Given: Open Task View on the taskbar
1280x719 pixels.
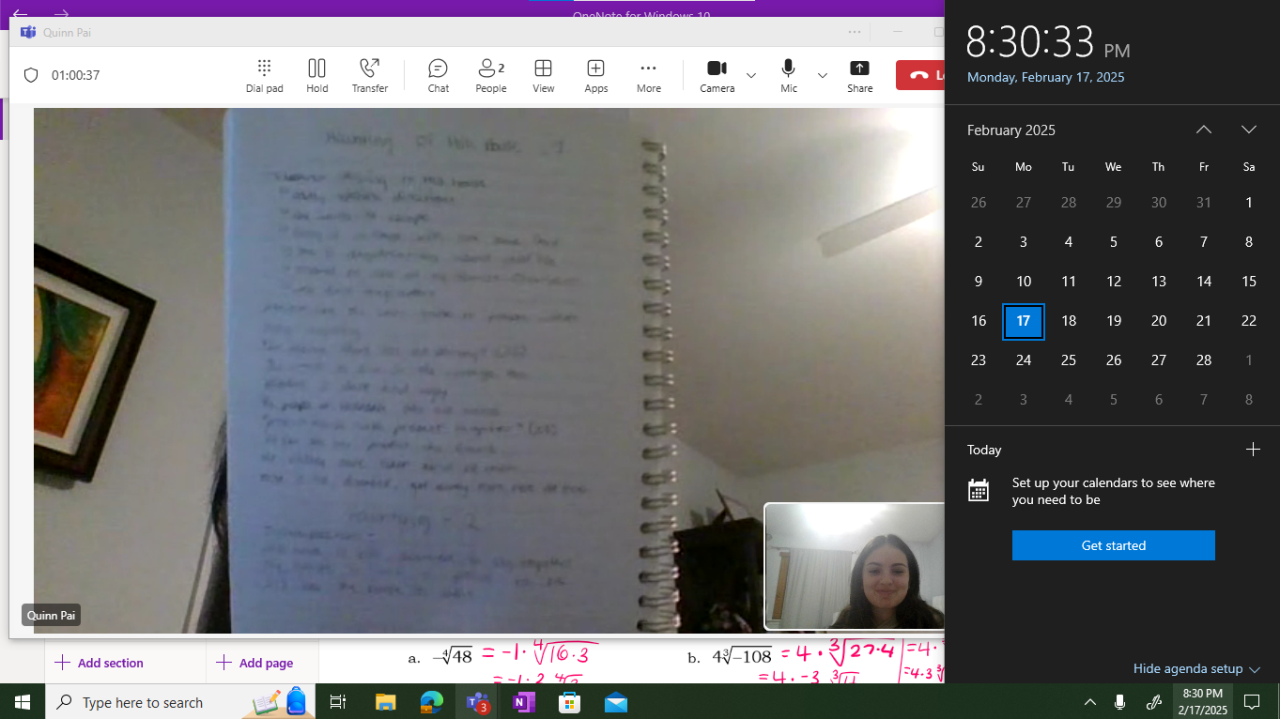Looking at the screenshot, I should click(x=338, y=702).
